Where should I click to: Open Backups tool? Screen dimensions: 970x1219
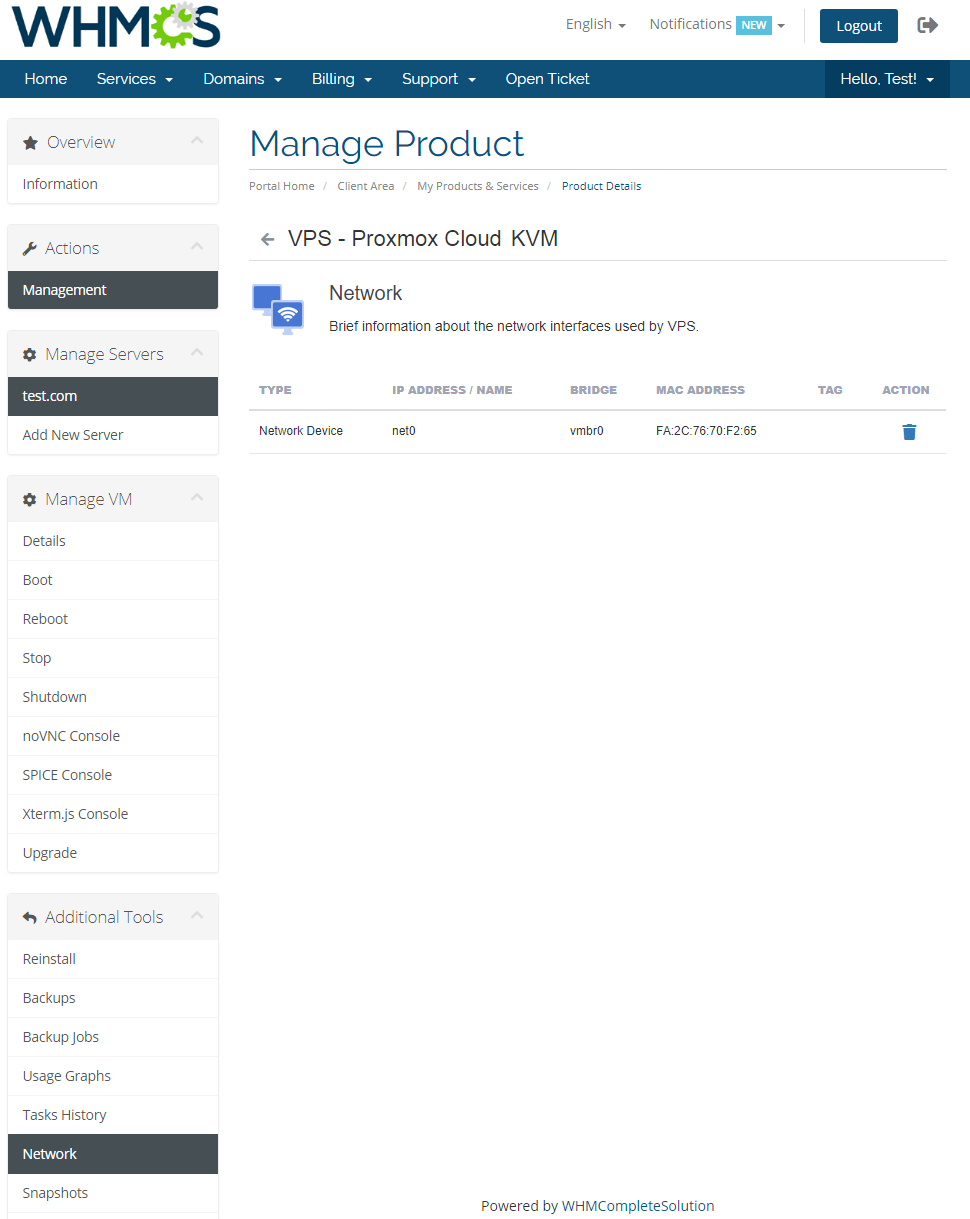coord(113,998)
